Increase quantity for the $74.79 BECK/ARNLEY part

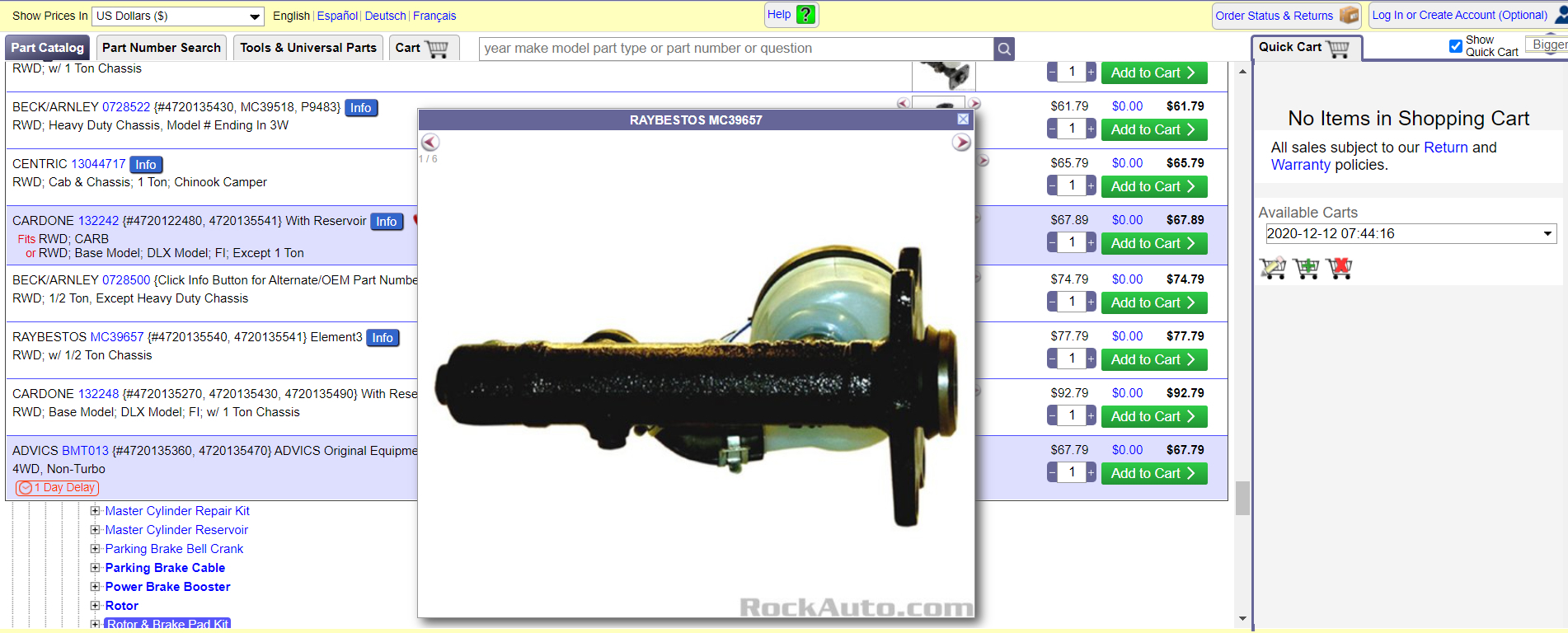coord(1091,302)
